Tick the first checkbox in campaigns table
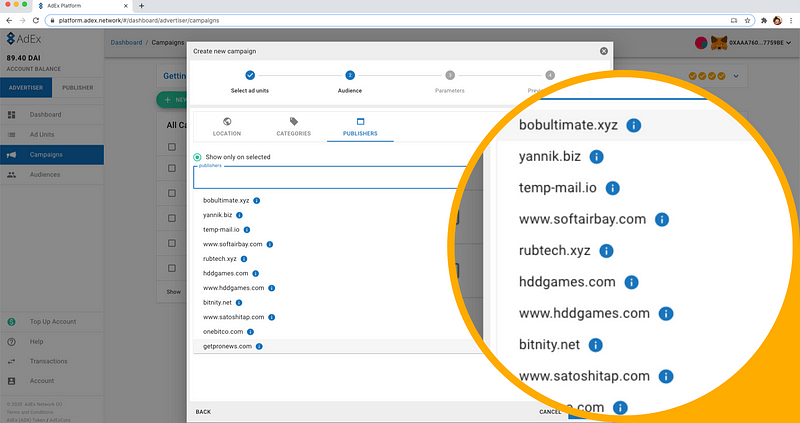This screenshot has height=423, width=800. 172,147
